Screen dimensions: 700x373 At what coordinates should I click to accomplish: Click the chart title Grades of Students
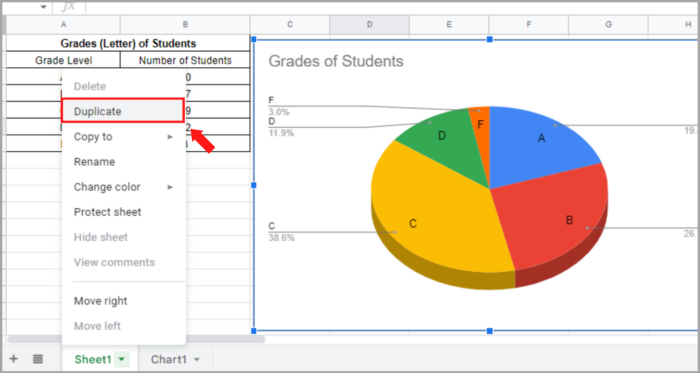(336, 61)
